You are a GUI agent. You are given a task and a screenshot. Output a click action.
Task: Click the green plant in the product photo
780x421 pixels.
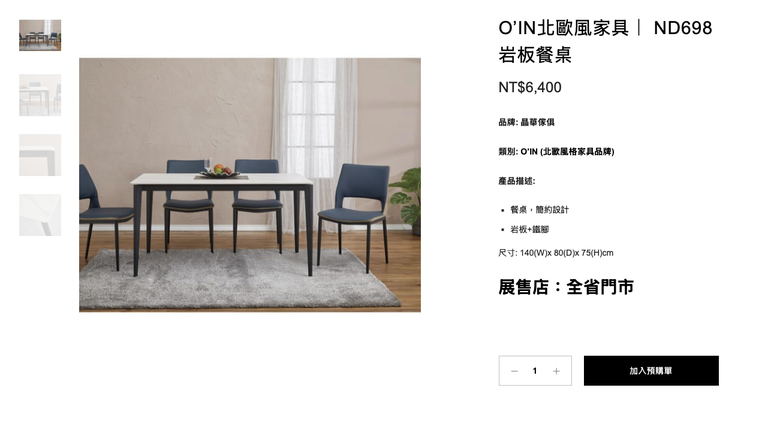pos(407,199)
